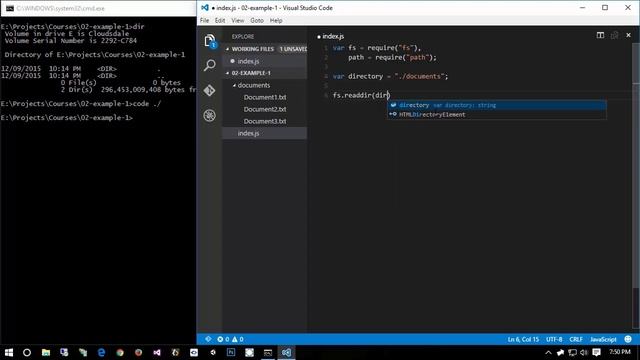Open the Goto menu
This screenshot has width=640, height=360.
pos(257,20)
